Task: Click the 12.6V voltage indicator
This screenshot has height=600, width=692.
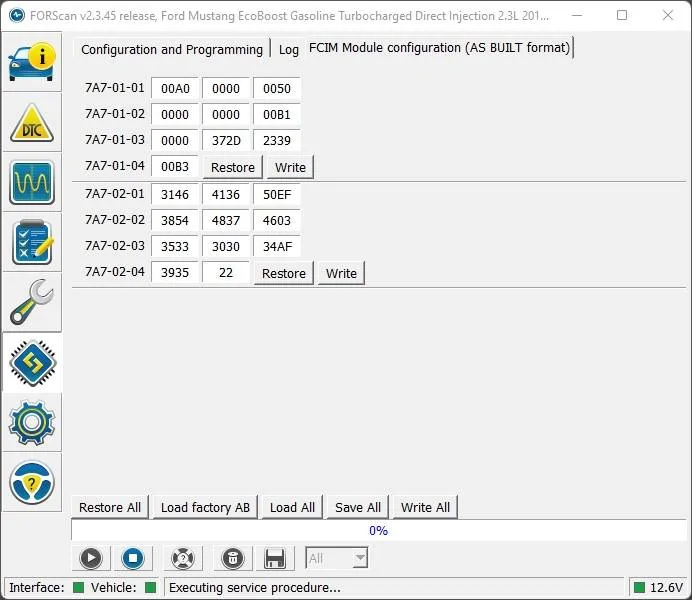Action: click(658, 587)
